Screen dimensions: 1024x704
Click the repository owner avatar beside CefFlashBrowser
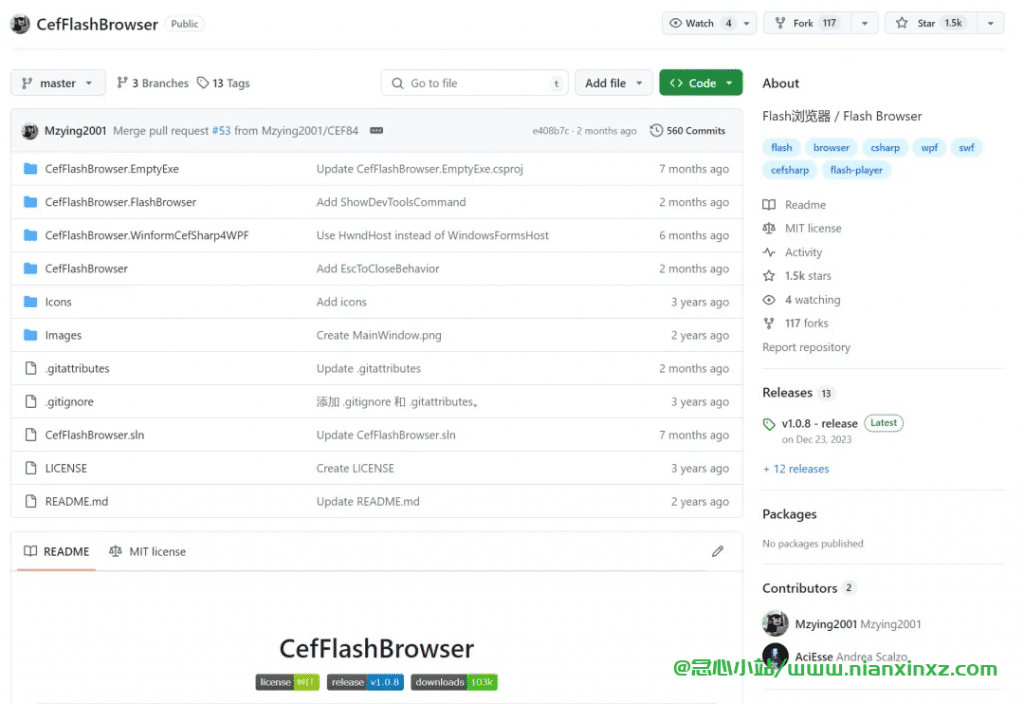[x=20, y=24]
